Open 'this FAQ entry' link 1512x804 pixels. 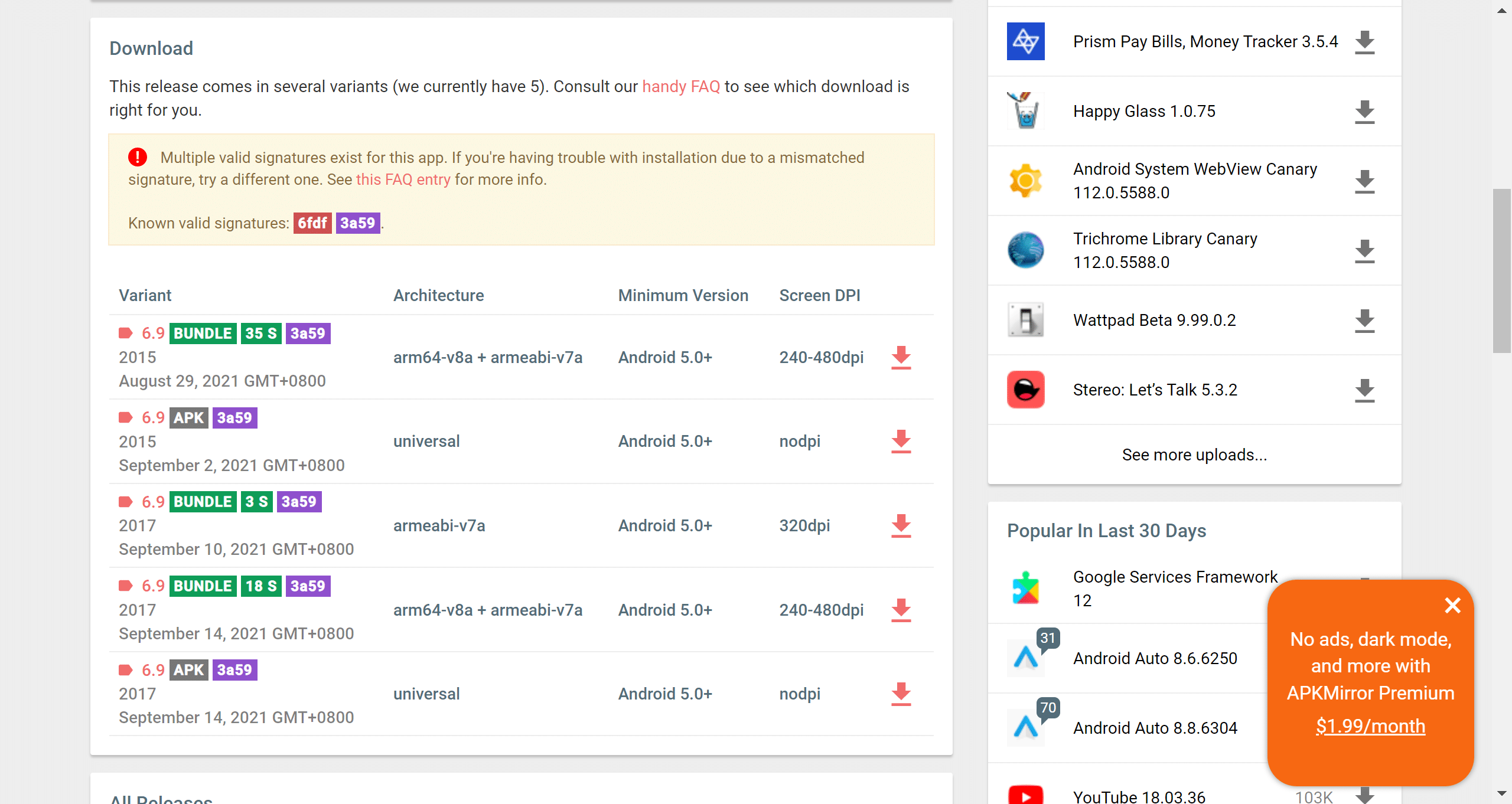[x=403, y=179]
